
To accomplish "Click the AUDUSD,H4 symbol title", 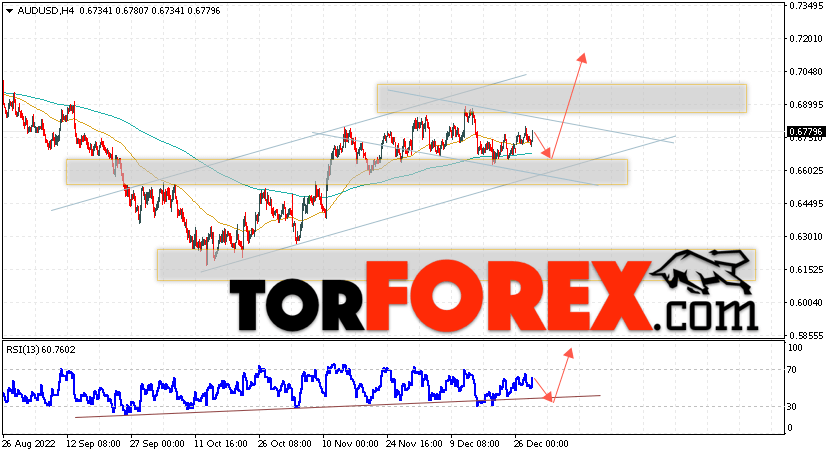I will [46, 11].
